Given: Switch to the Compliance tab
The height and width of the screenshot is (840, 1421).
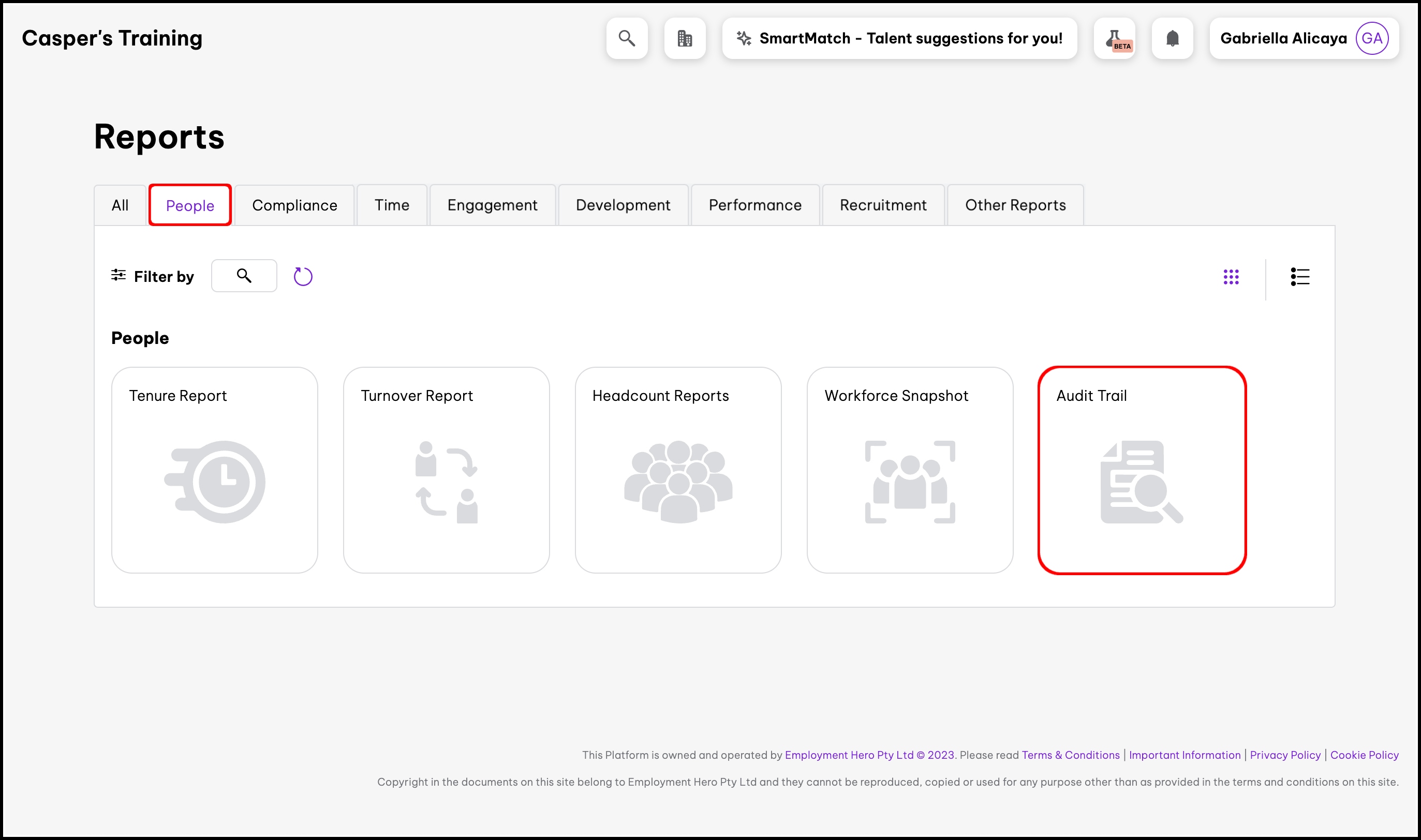Looking at the screenshot, I should point(294,205).
